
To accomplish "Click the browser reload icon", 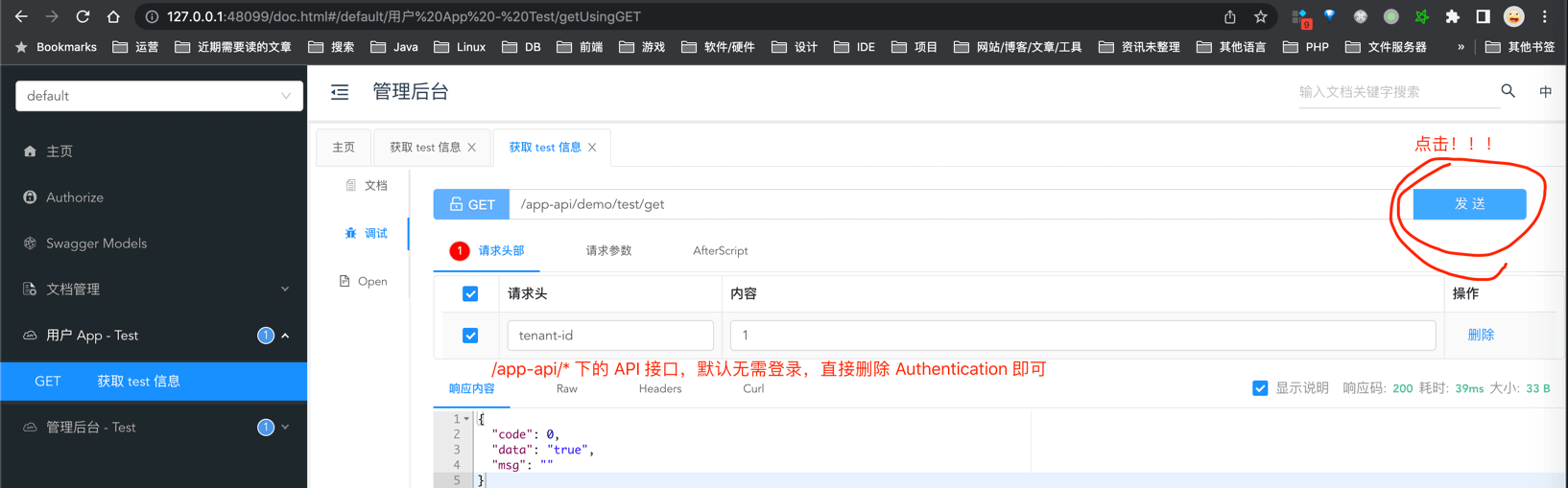I will [83, 16].
